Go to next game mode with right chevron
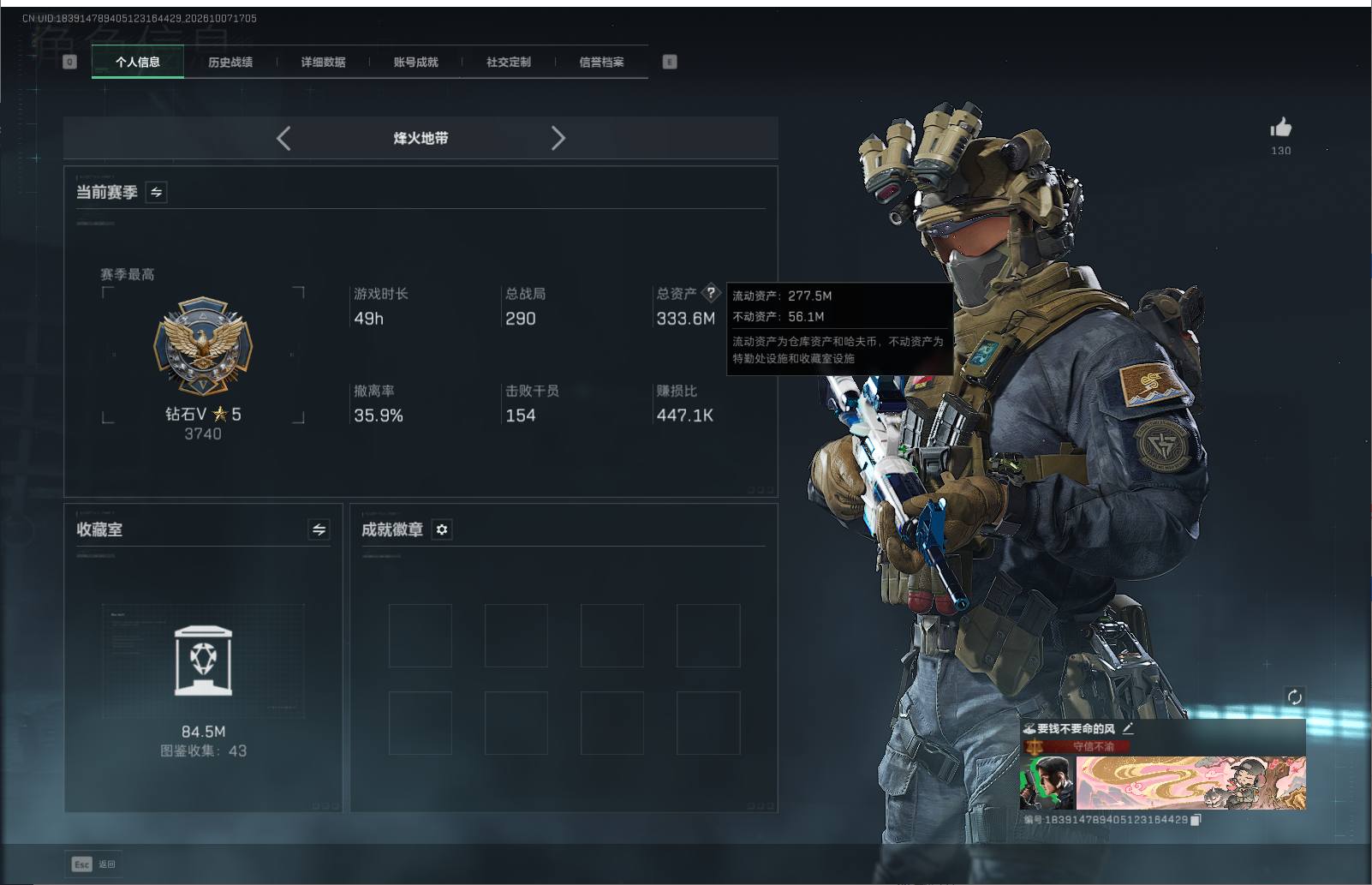Screen dimensions: 1372x885 pos(558,138)
